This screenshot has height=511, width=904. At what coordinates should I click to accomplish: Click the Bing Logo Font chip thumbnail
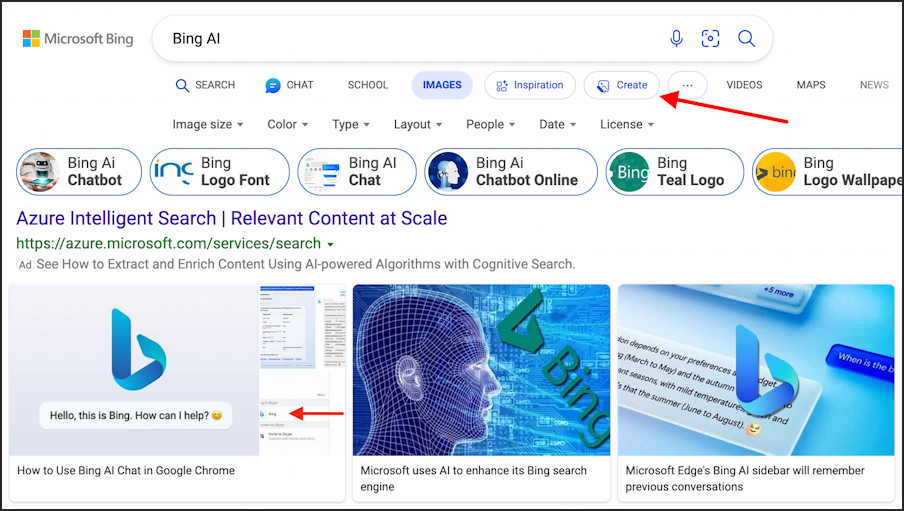click(173, 172)
